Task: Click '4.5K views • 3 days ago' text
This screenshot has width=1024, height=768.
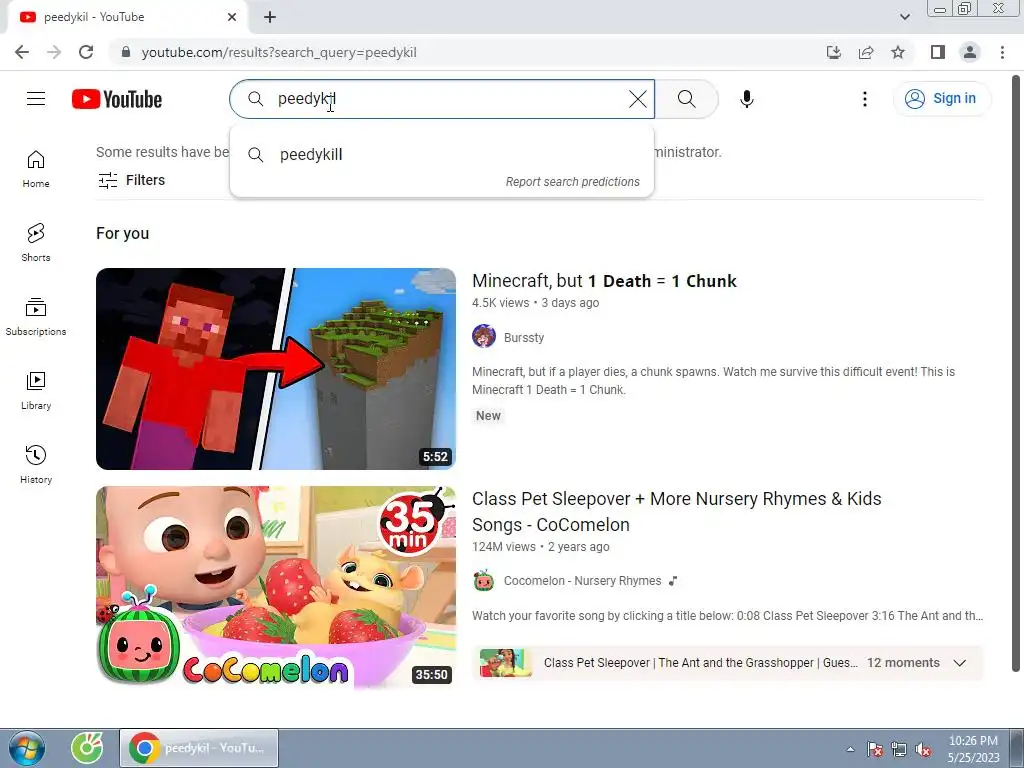Action: 536,303
